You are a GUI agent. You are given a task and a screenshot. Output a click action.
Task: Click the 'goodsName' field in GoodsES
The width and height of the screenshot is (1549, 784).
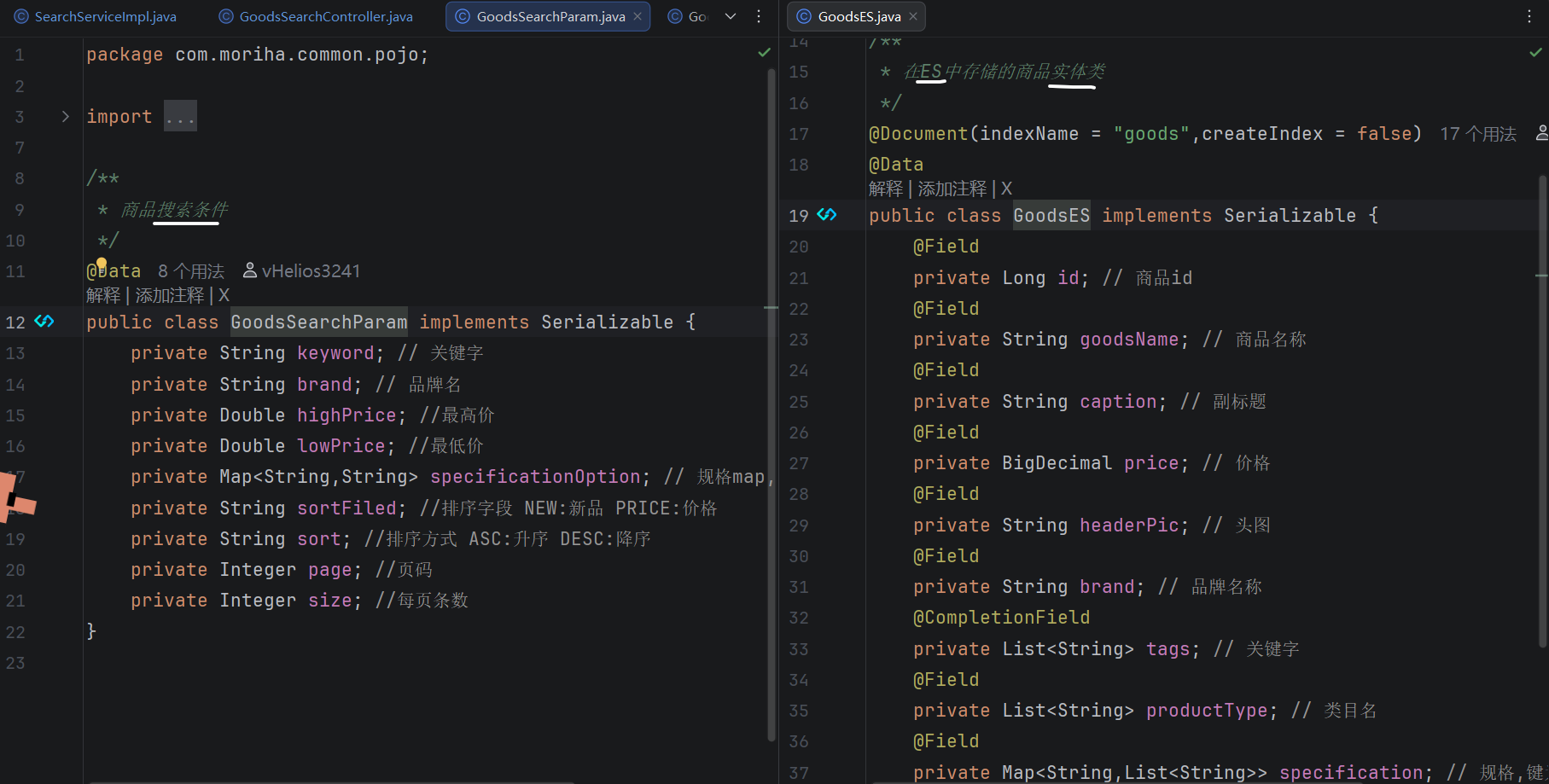[x=1129, y=340]
